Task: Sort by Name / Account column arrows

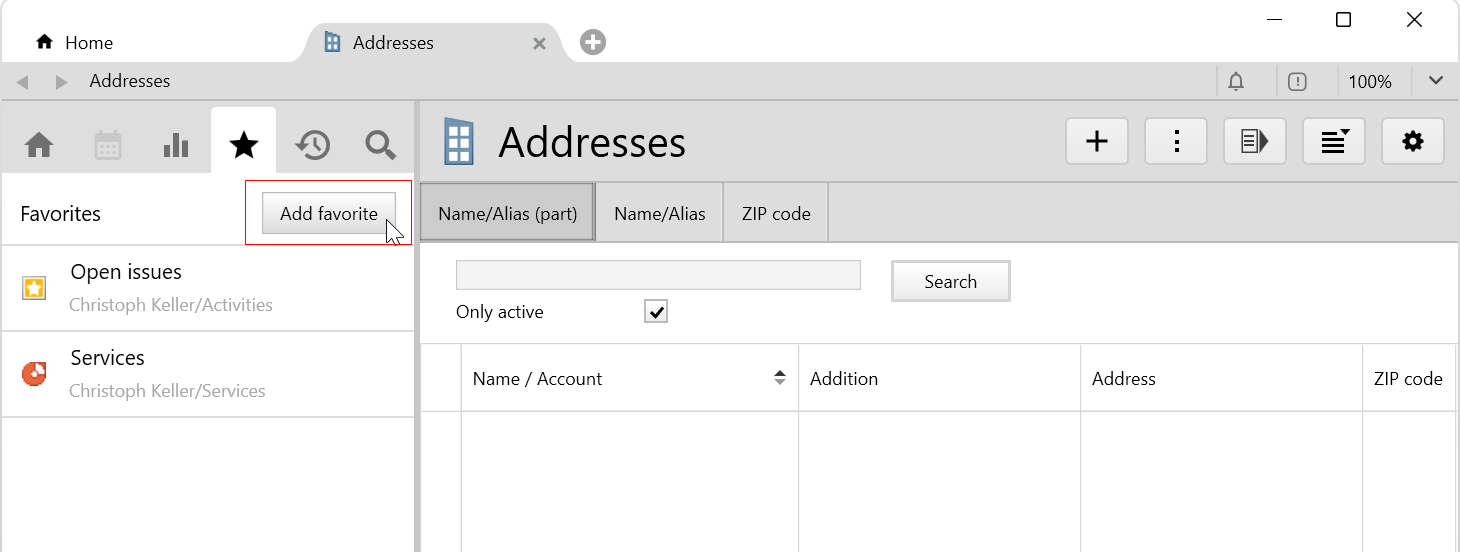Action: click(x=780, y=378)
